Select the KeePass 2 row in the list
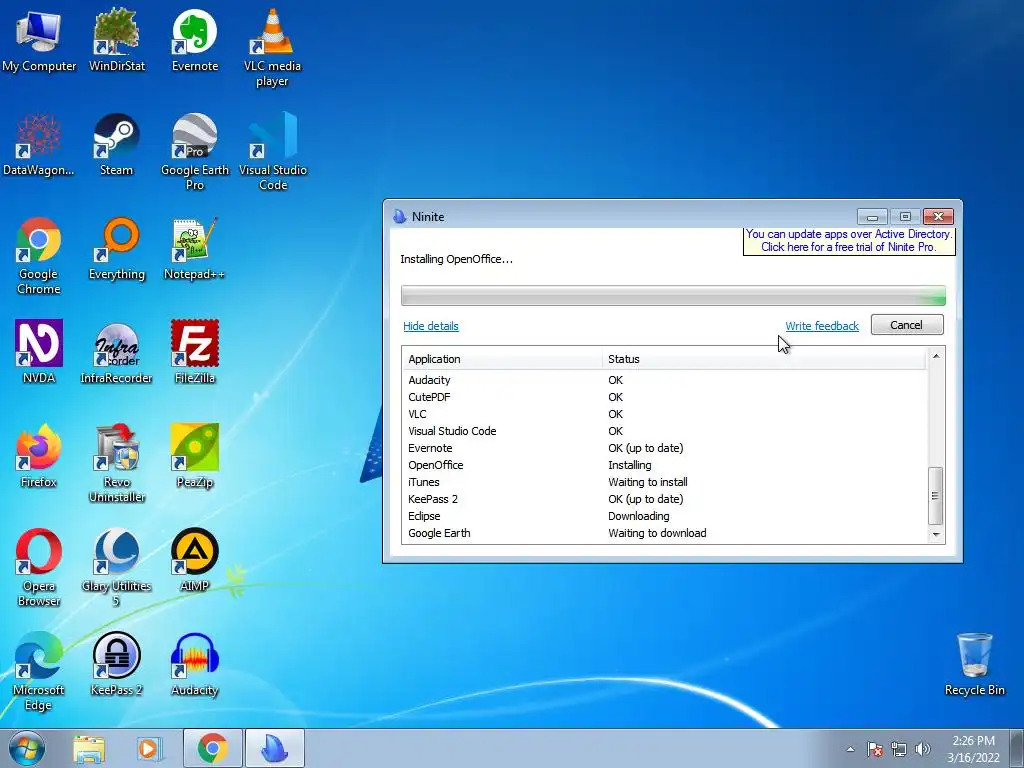The width and height of the screenshot is (1024, 768). click(x=664, y=499)
